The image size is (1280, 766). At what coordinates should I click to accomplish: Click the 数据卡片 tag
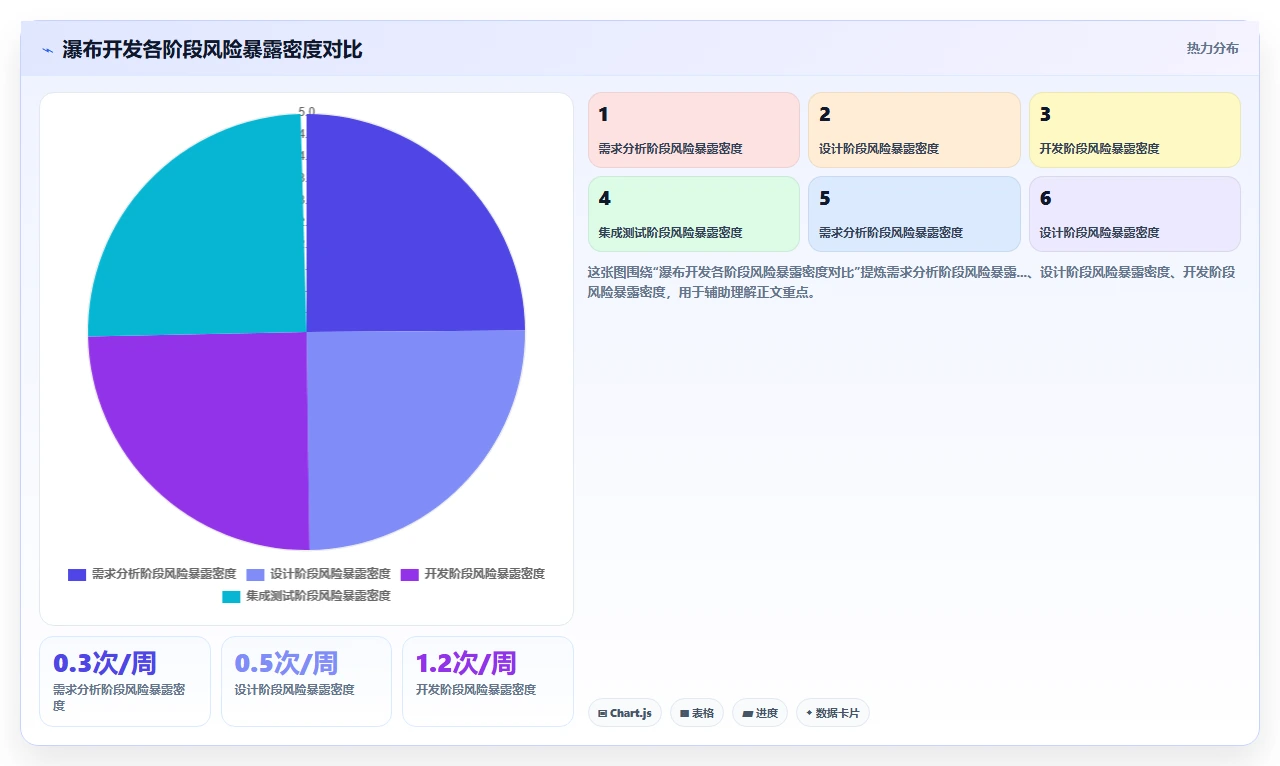[x=833, y=713]
